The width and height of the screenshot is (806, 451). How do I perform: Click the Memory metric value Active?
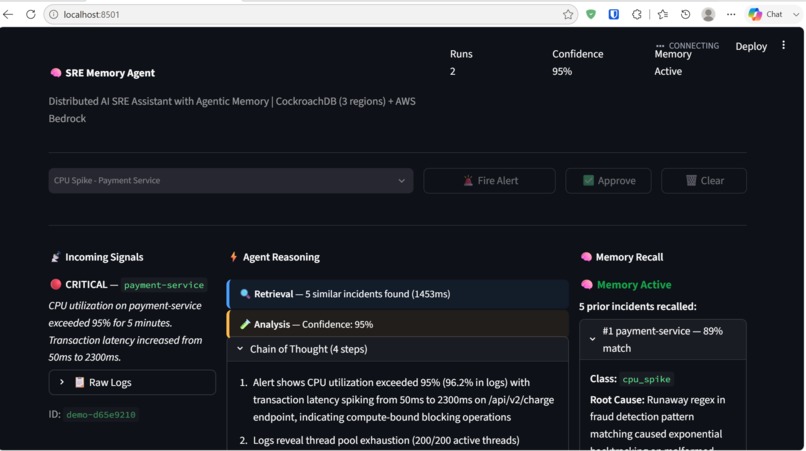point(668,71)
